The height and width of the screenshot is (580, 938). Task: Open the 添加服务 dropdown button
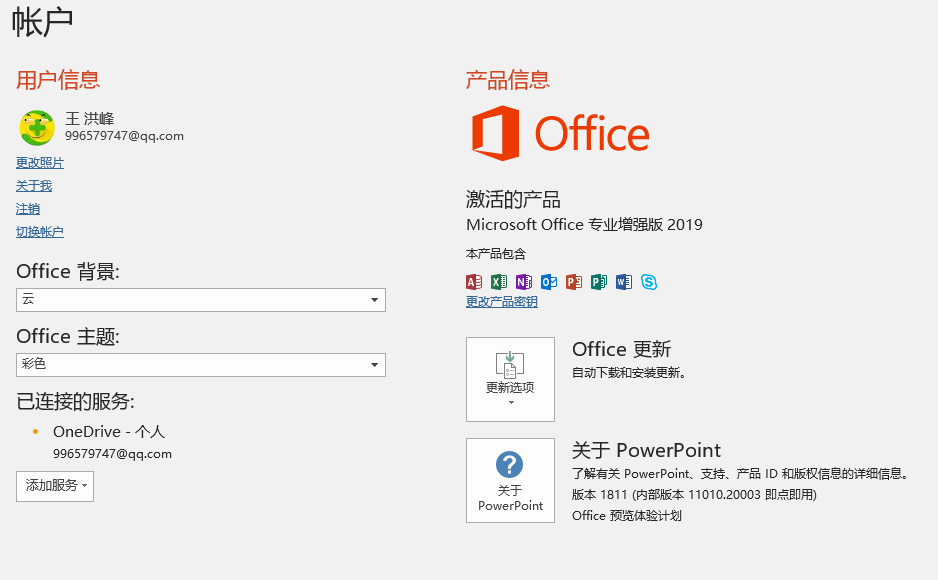point(55,486)
